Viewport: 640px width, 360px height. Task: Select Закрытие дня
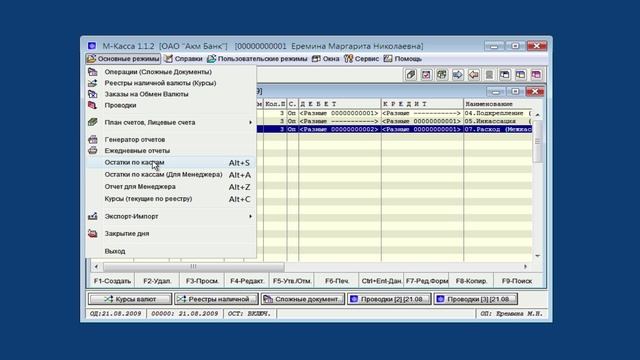click(x=171, y=233)
